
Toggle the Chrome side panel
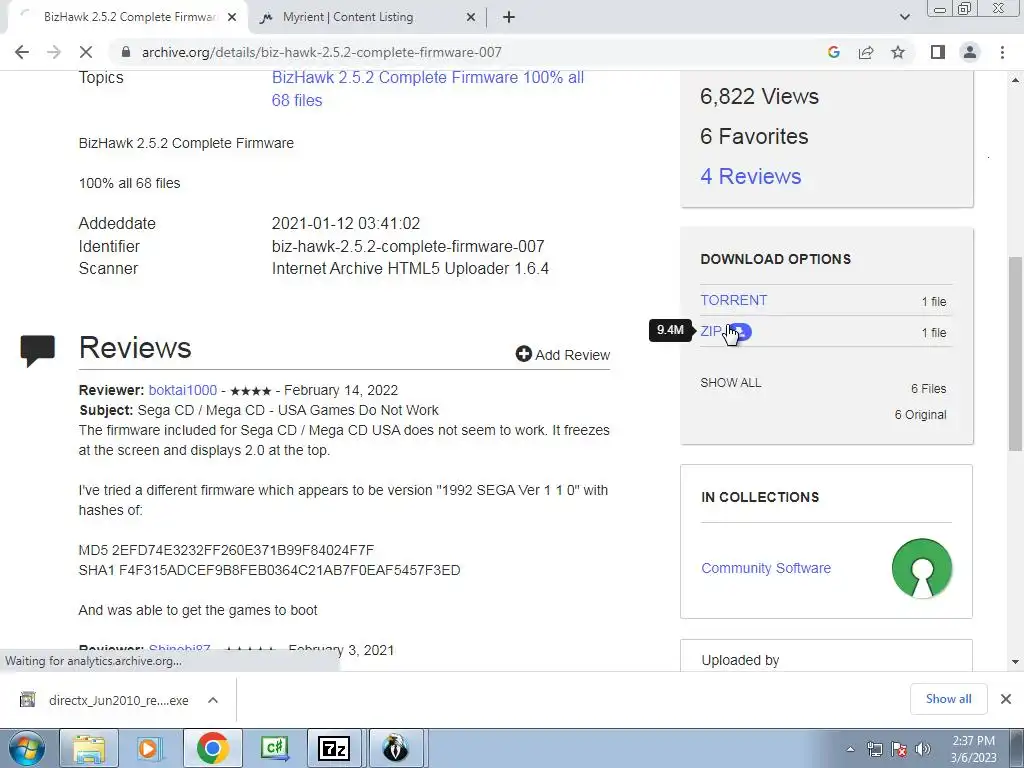pos(938,52)
